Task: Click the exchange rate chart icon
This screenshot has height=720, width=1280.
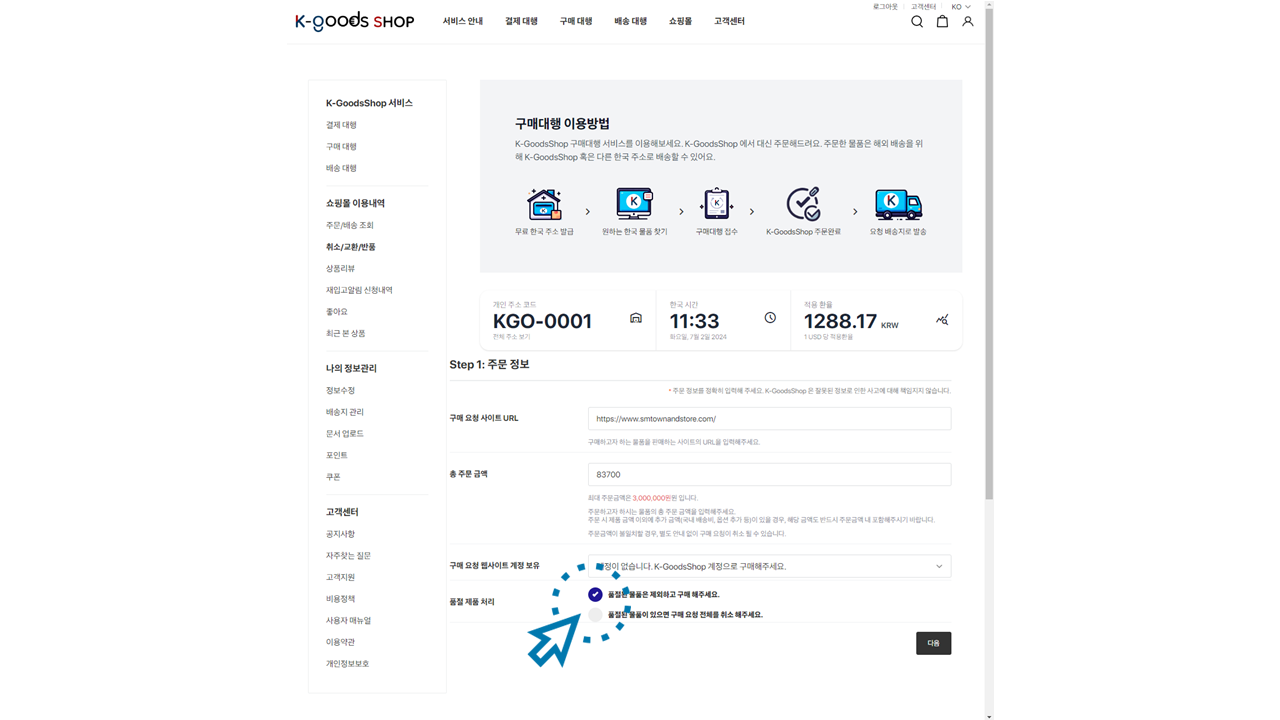Action: point(942,320)
